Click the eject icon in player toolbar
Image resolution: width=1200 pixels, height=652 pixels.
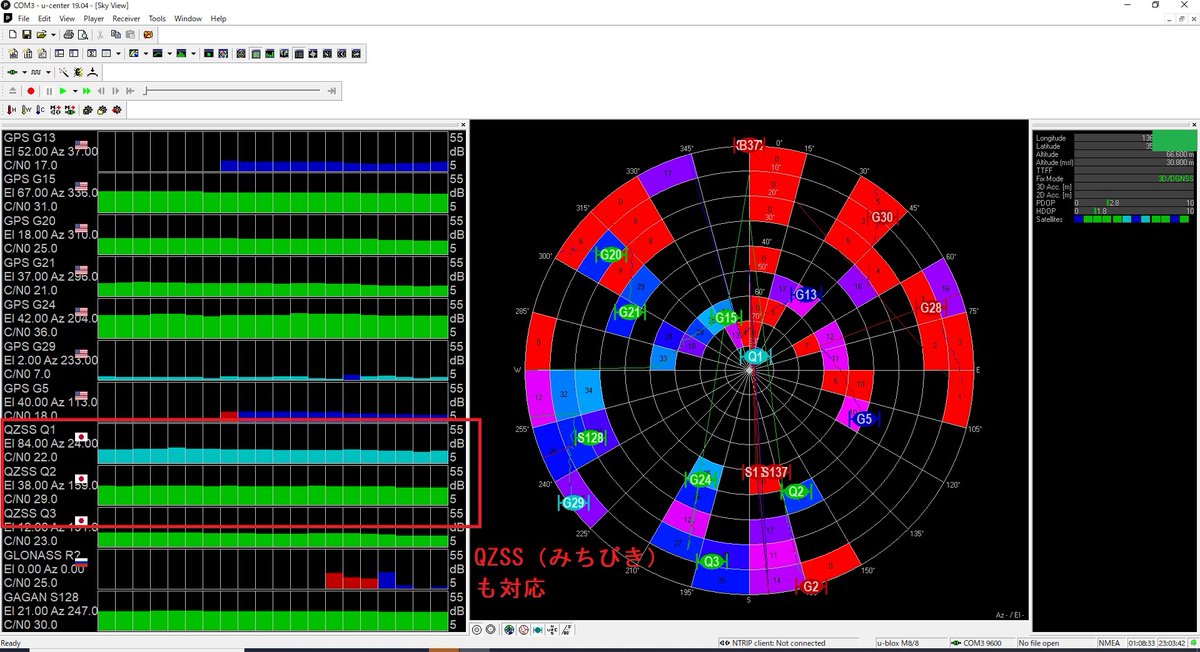[x=12, y=91]
